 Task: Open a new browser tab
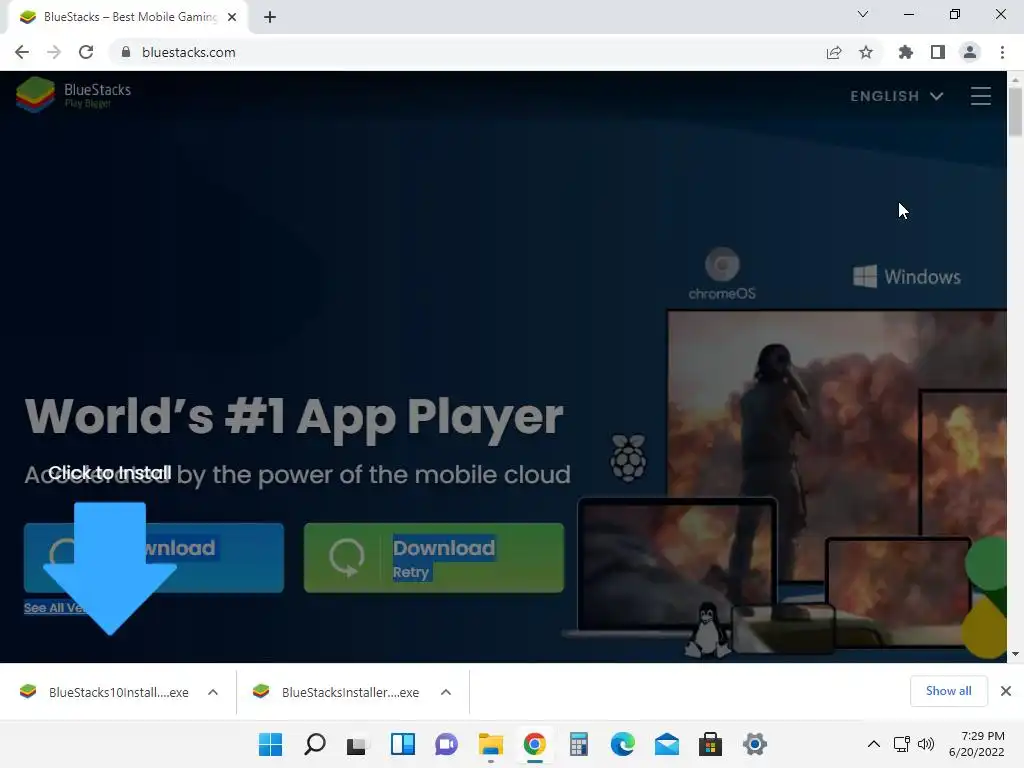(270, 17)
